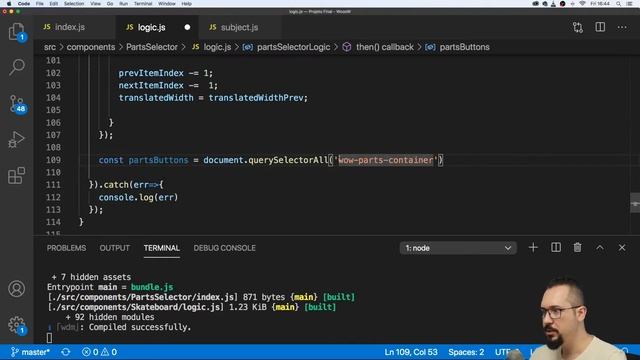Image resolution: width=640 pixels, height=360 pixels.
Task: Click Synchronize Changes icon in status bar
Action: tap(65, 352)
